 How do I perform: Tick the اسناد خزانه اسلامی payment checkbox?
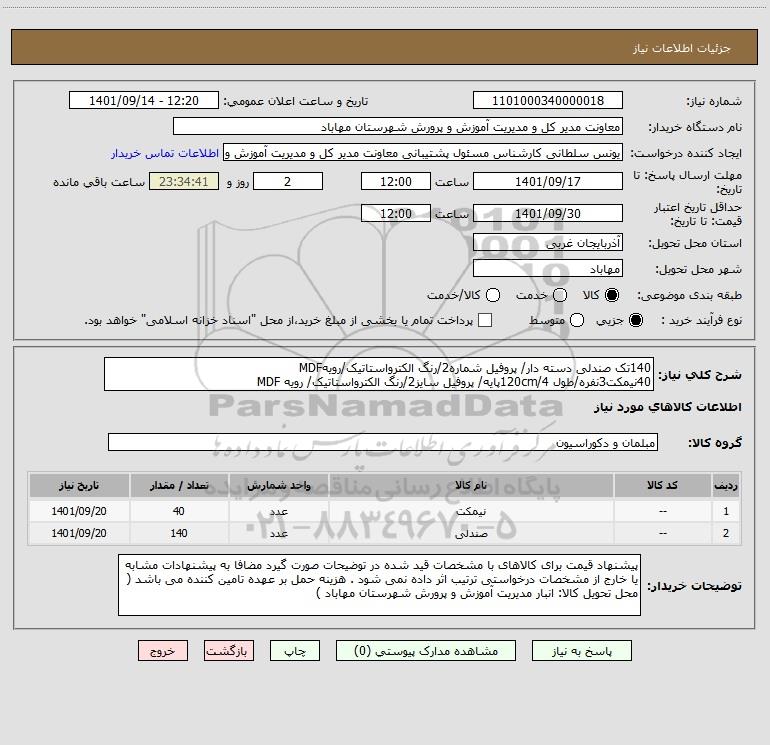[x=485, y=320]
